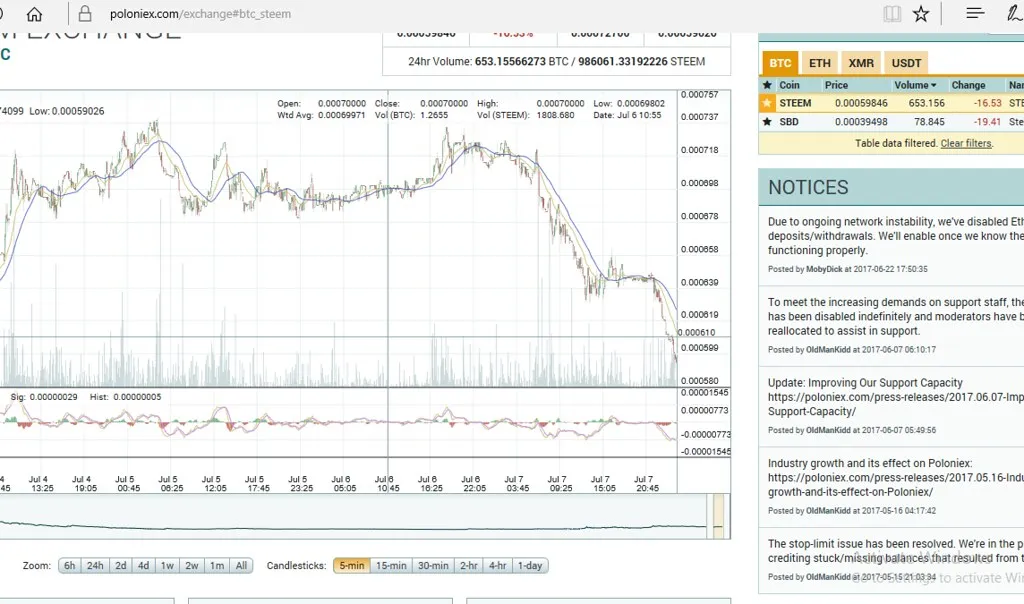This screenshot has height=604, width=1024.
Task: Select the STEEM market row
Action: (x=891, y=103)
